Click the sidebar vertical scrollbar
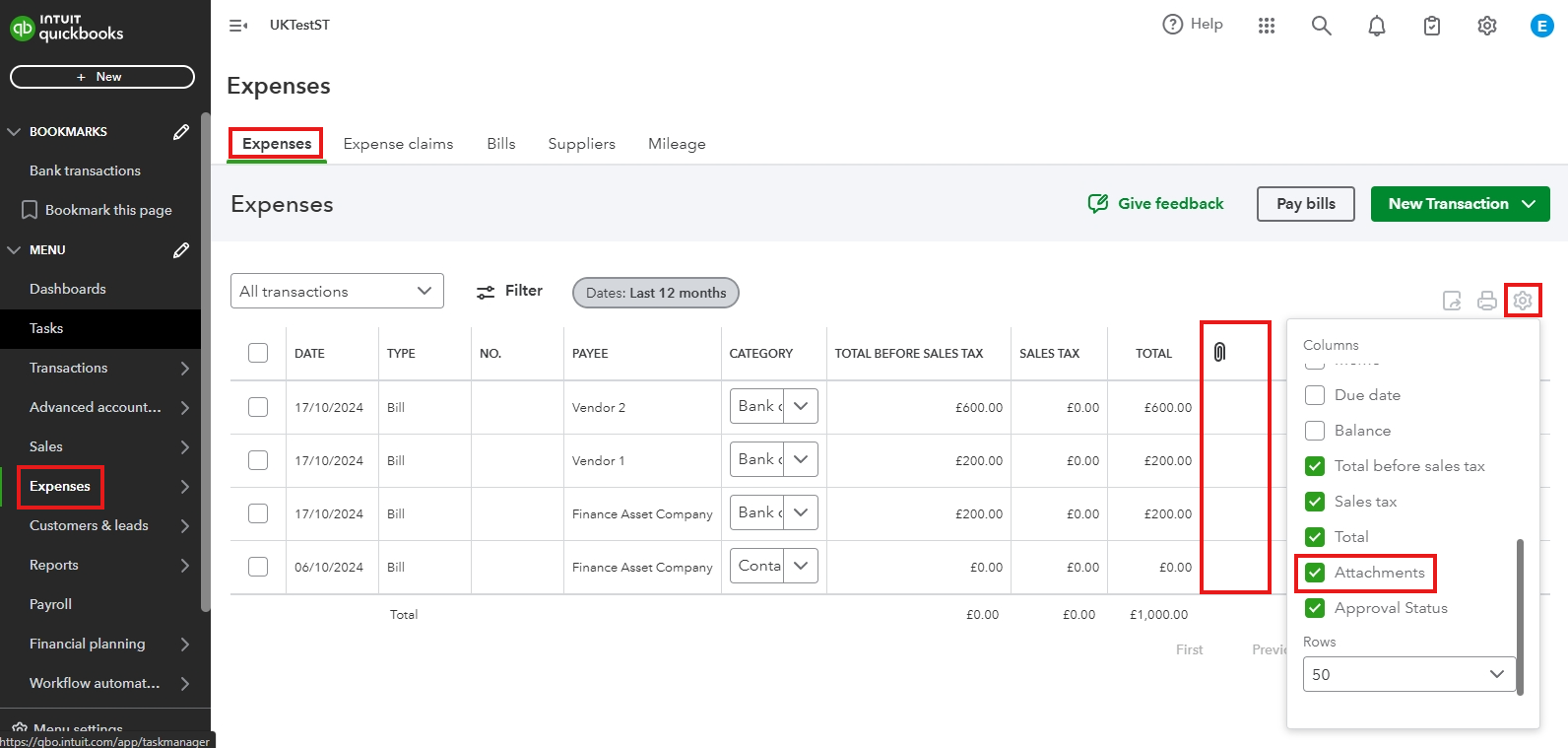The height and width of the screenshot is (748, 1568). point(205,363)
